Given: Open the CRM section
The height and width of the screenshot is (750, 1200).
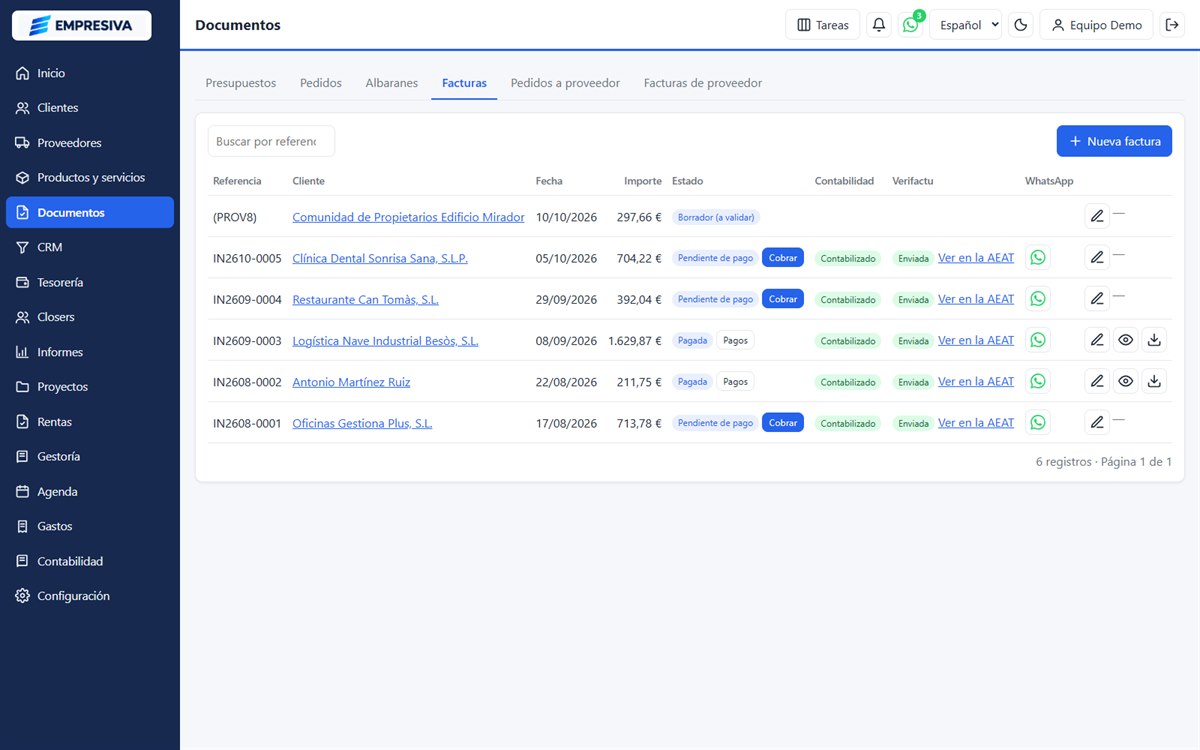Looking at the screenshot, I should point(90,247).
